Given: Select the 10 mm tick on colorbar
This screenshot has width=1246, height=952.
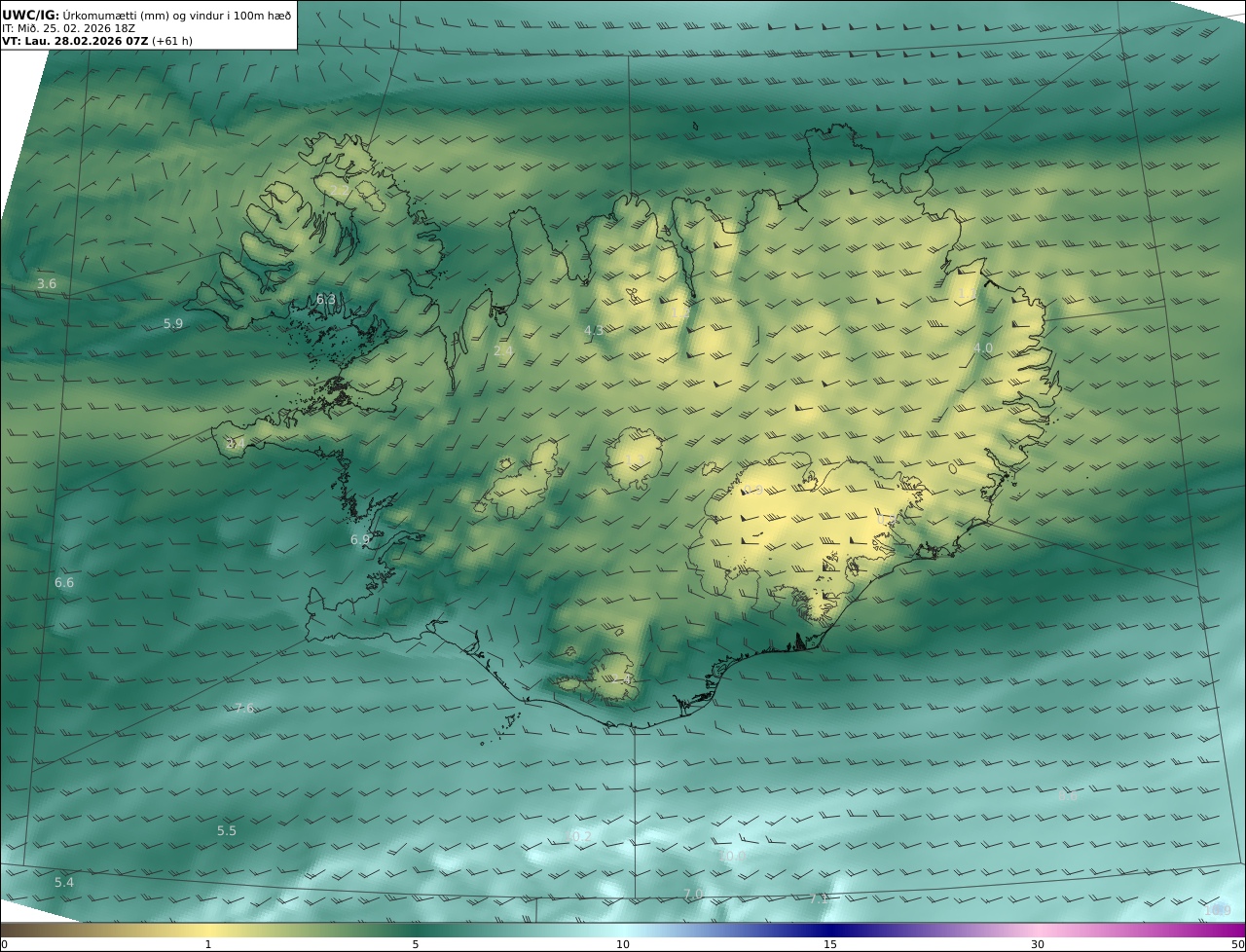Looking at the screenshot, I should coord(623,944).
